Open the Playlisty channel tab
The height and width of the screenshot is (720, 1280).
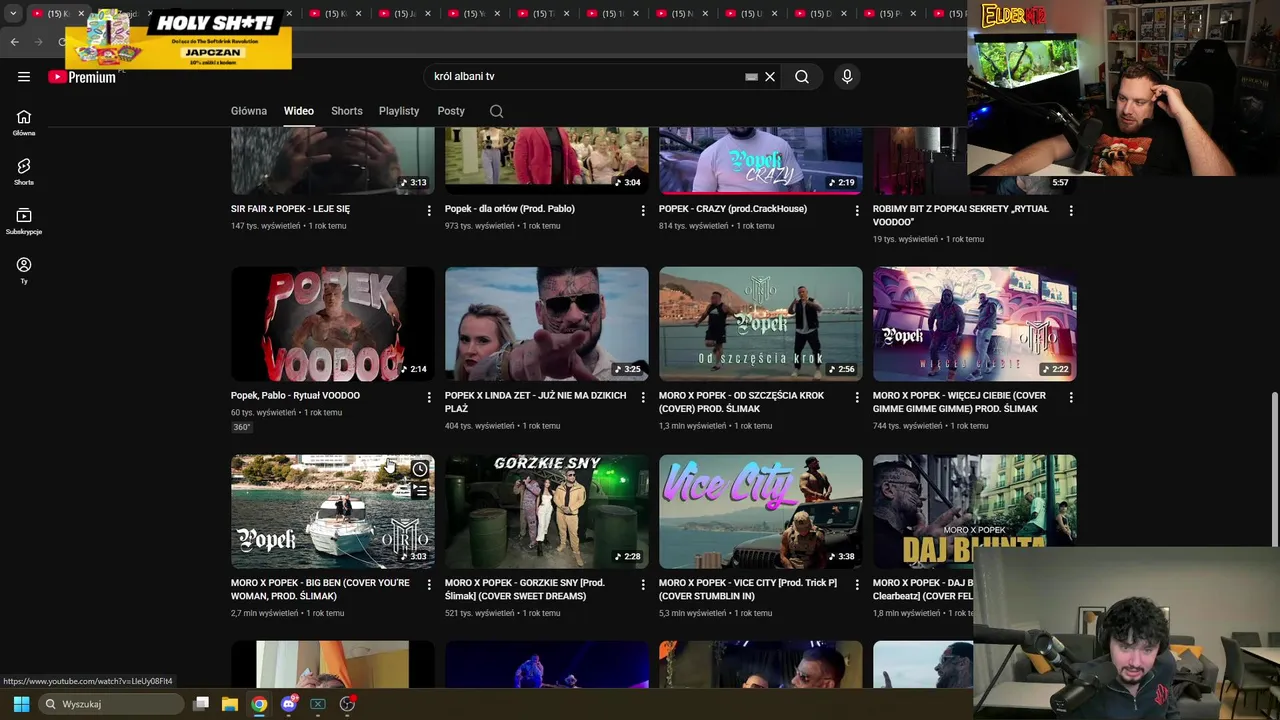pyautogui.click(x=399, y=111)
